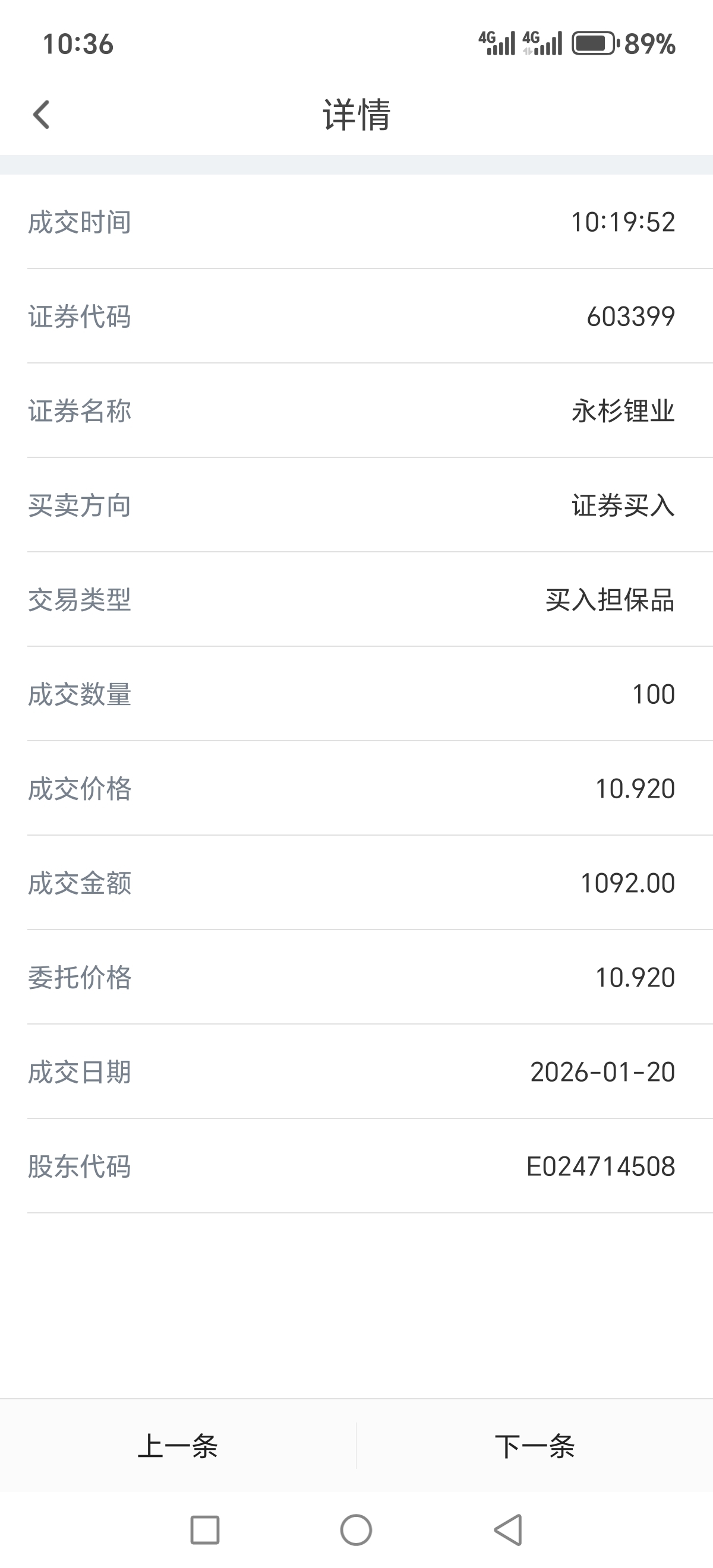Tap the back arrow icon

(42, 115)
